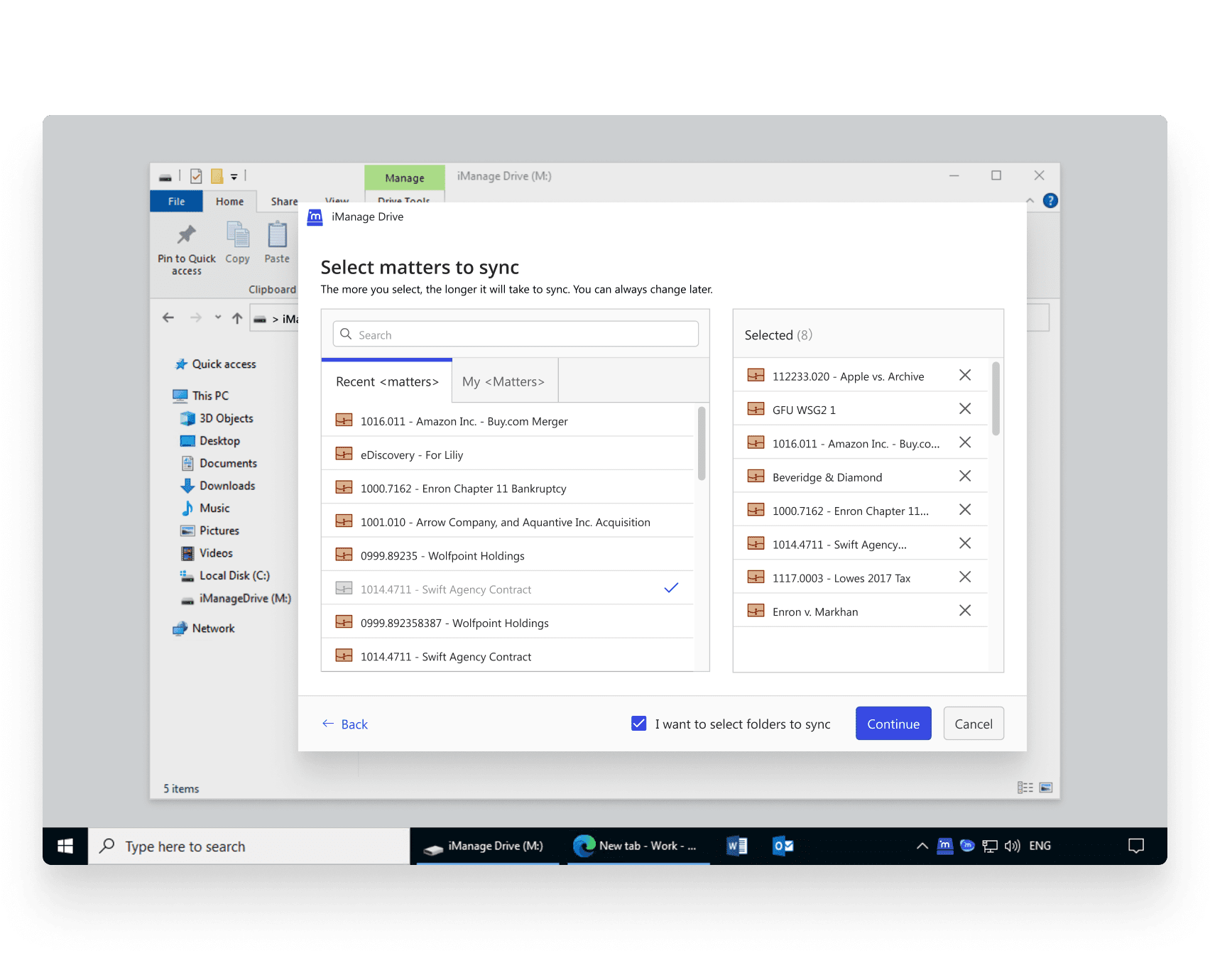Click the search magnifier icon in the matters search box

pos(346,334)
